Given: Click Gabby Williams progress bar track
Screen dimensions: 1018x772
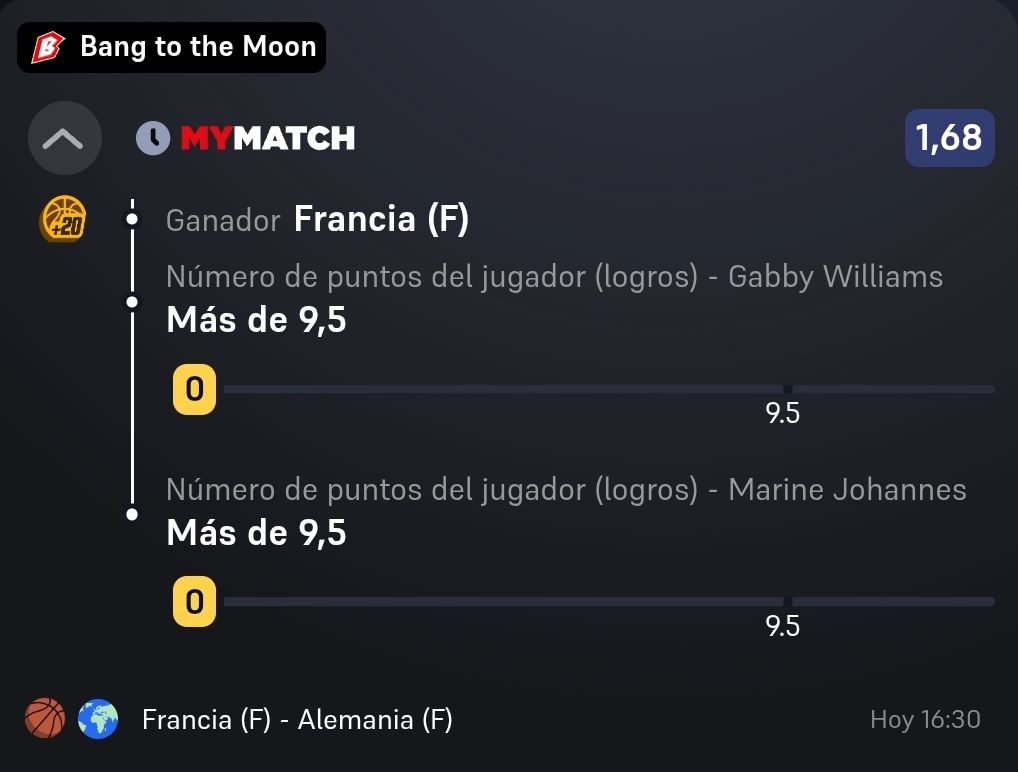Looking at the screenshot, I should pyautogui.click(x=609, y=389).
